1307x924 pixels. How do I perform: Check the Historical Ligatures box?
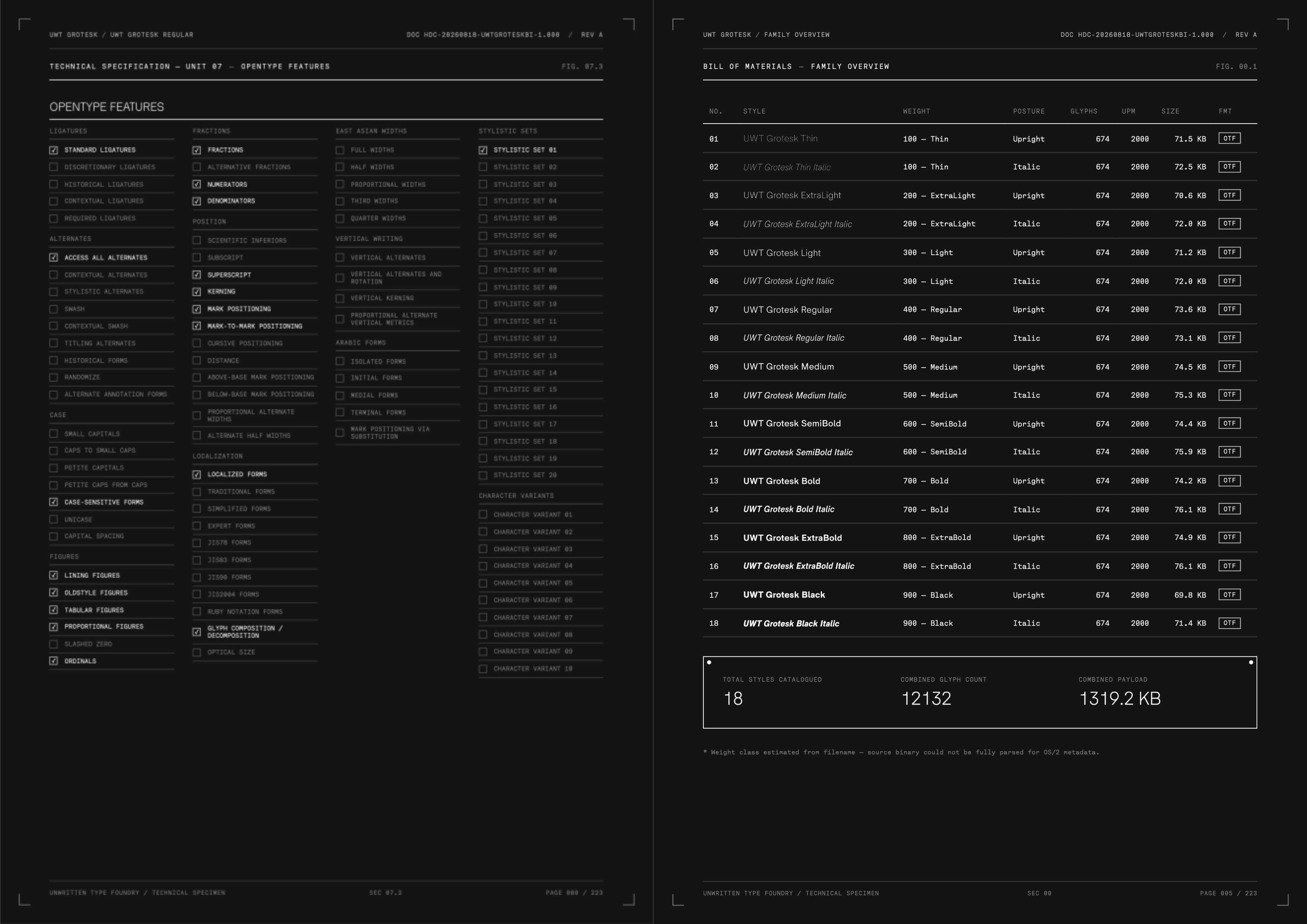tap(54, 184)
